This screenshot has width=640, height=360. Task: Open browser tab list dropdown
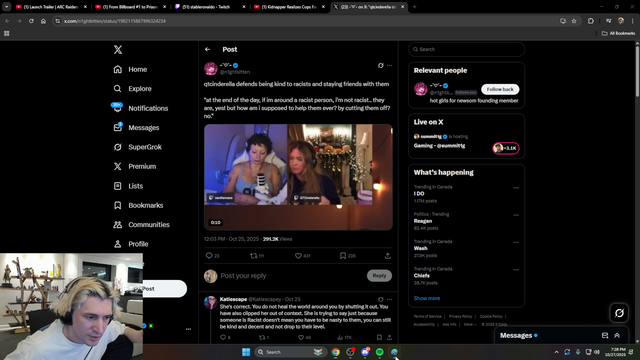[7, 7]
